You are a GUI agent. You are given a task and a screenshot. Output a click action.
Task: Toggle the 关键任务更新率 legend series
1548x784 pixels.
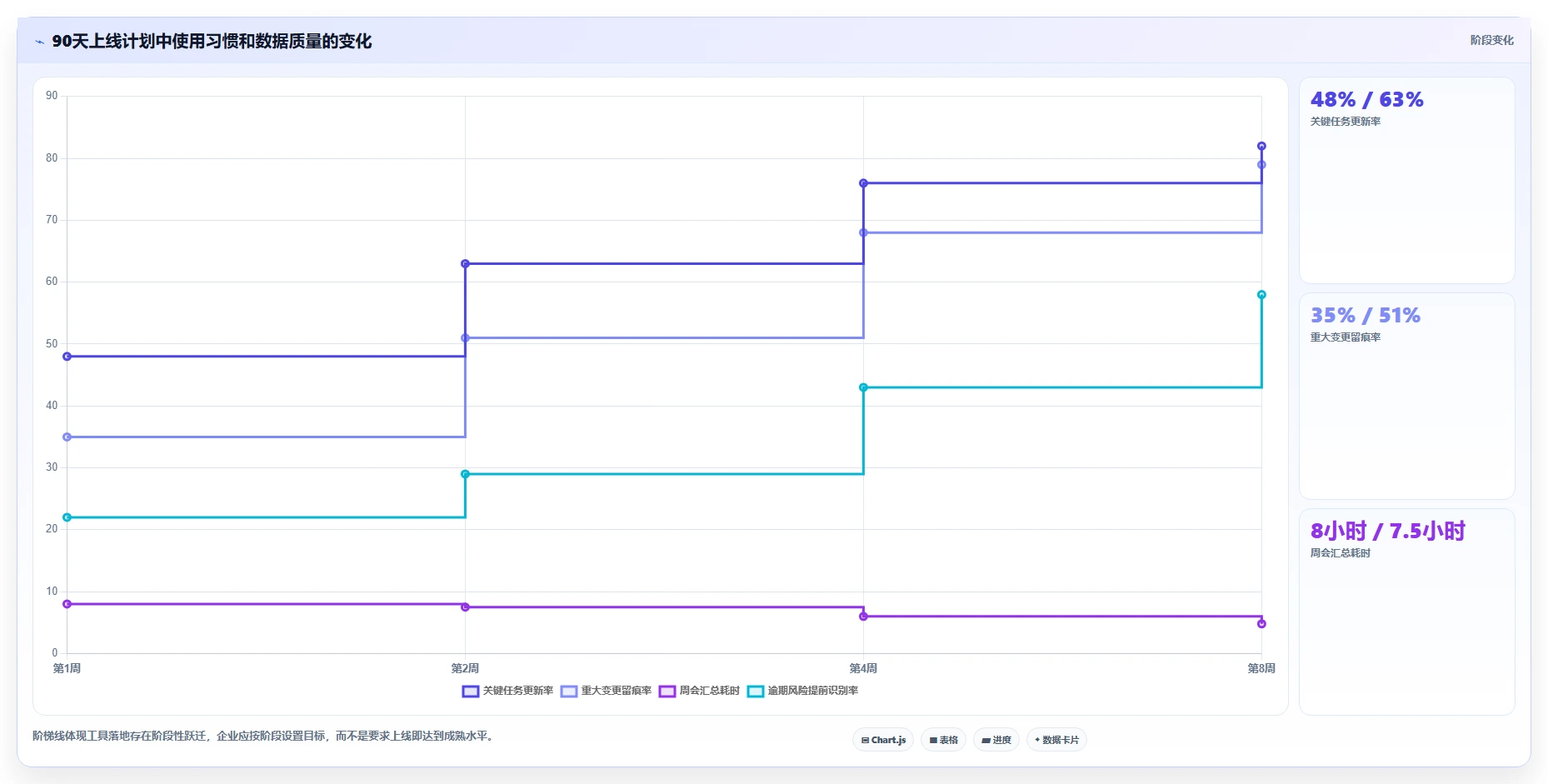[507, 691]
